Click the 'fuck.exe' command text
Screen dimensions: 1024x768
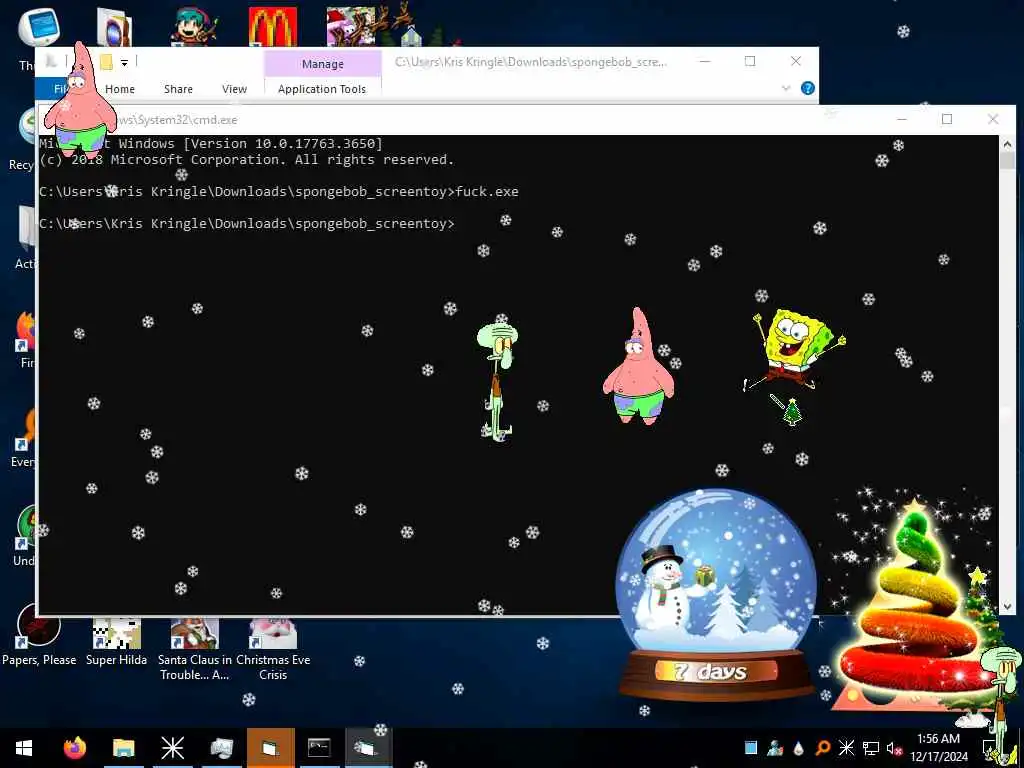(487, 192)
